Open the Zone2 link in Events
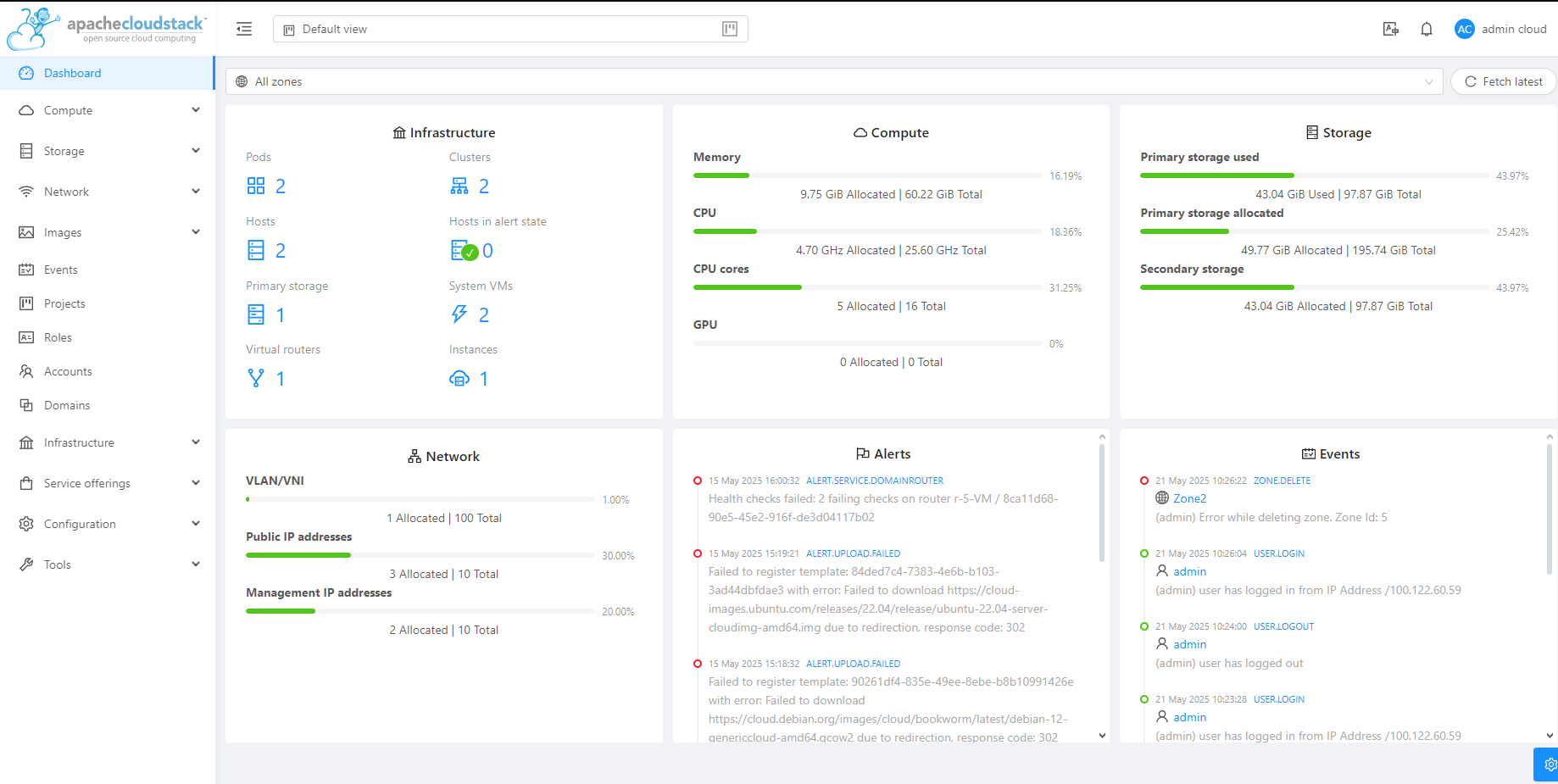The height and width of the screenshot is (784, 1558). [x=1189, y=498]
